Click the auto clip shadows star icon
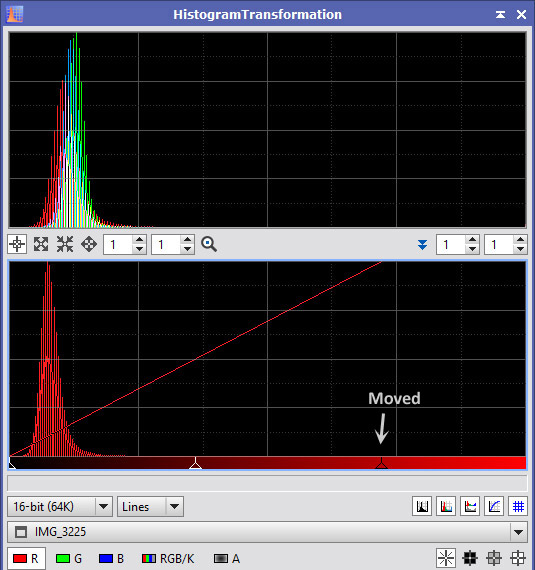Screen dimensions: 535x570 pyautogui.click(x=446, y=558)
